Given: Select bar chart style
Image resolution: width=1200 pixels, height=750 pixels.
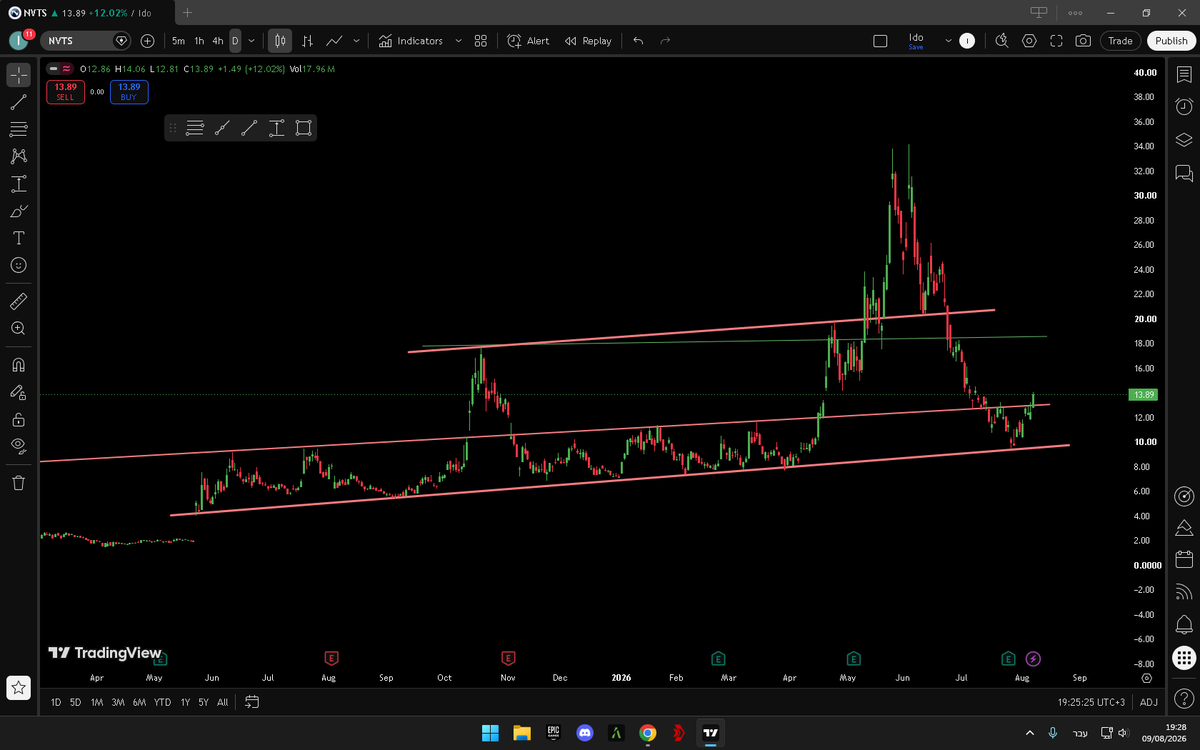Looking at the screenshot, I should tap(308, 41).
